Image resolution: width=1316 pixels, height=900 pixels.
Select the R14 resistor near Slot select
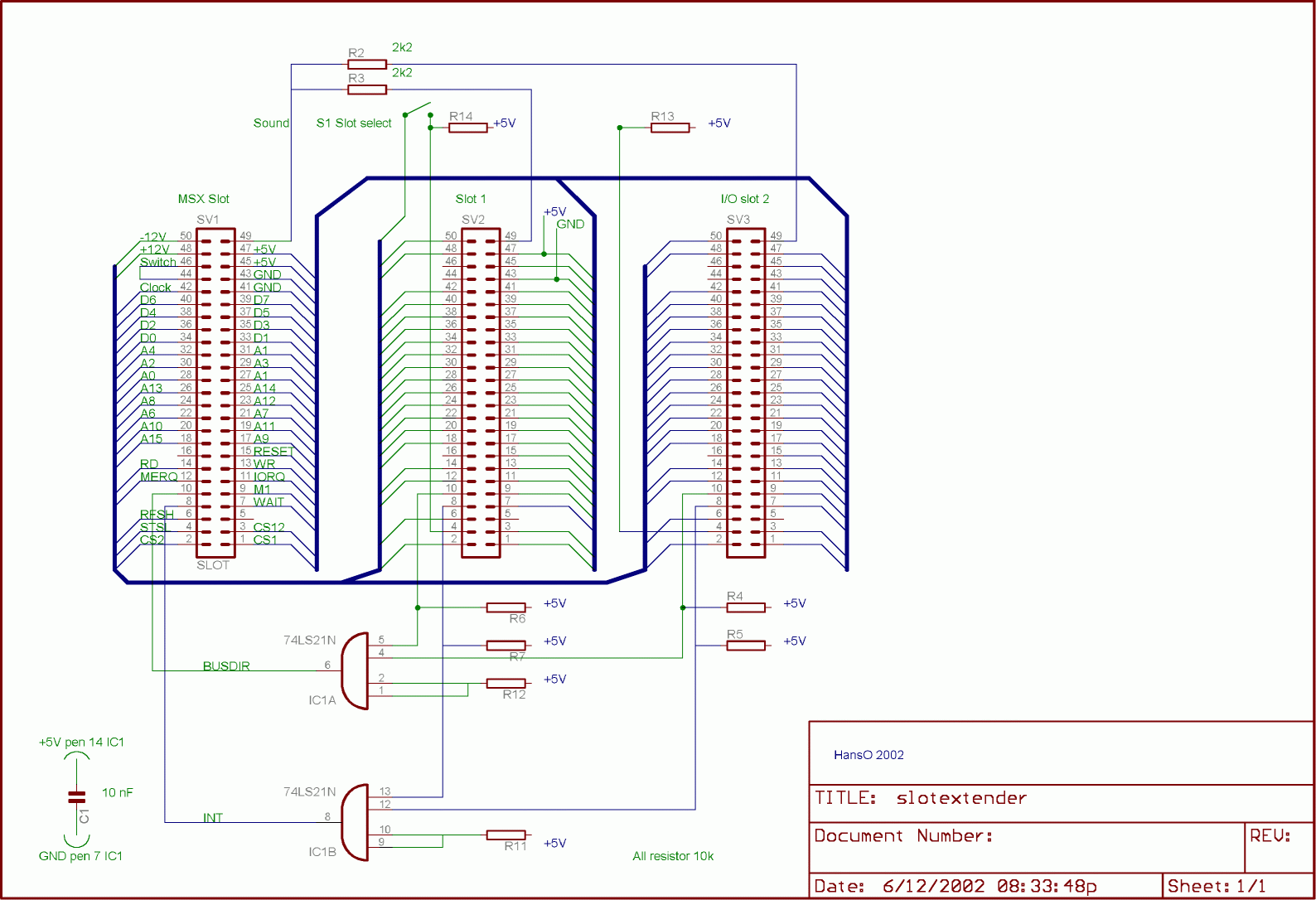click(467, 128)
